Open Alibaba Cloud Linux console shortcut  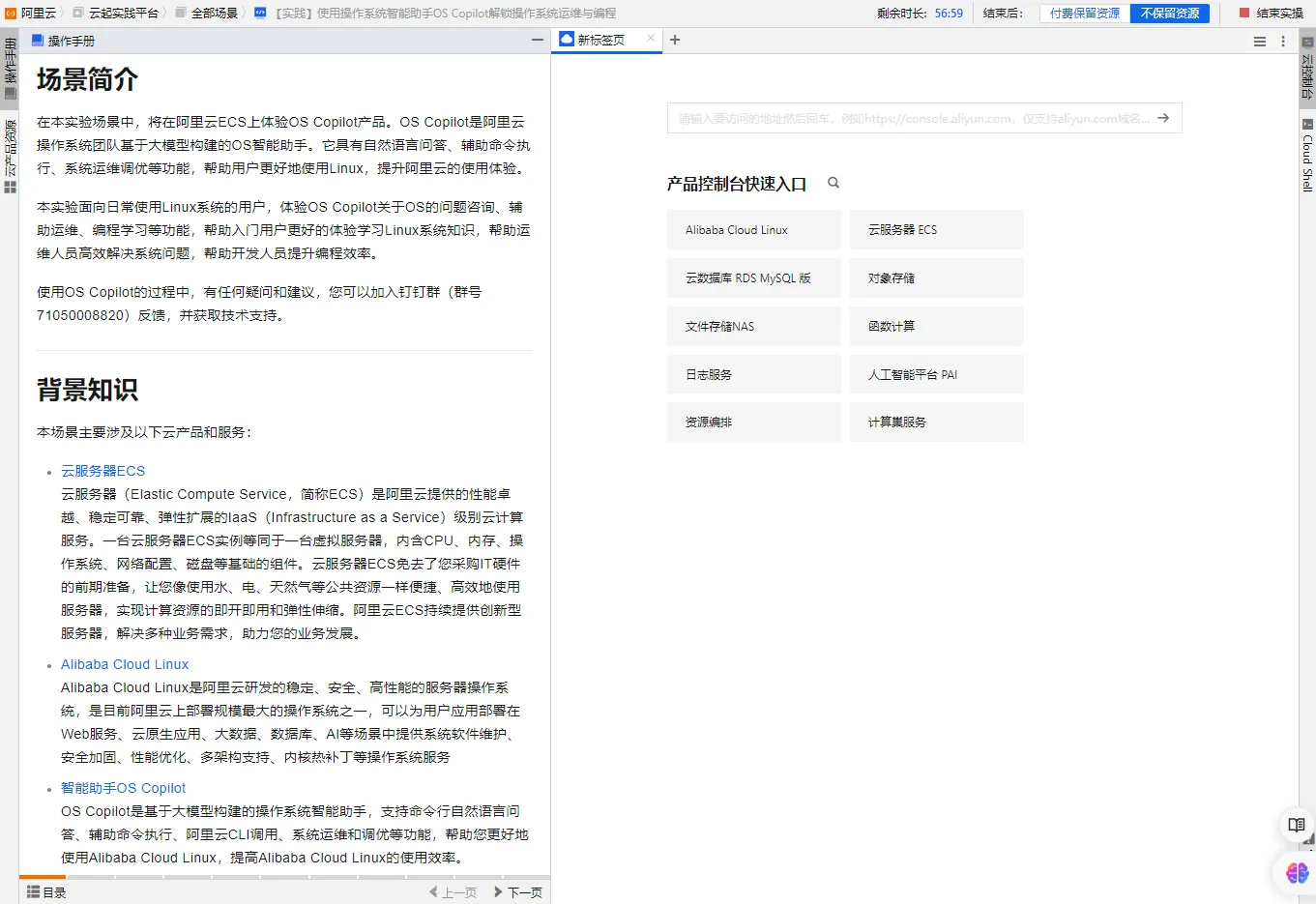(x=754, y=230)
